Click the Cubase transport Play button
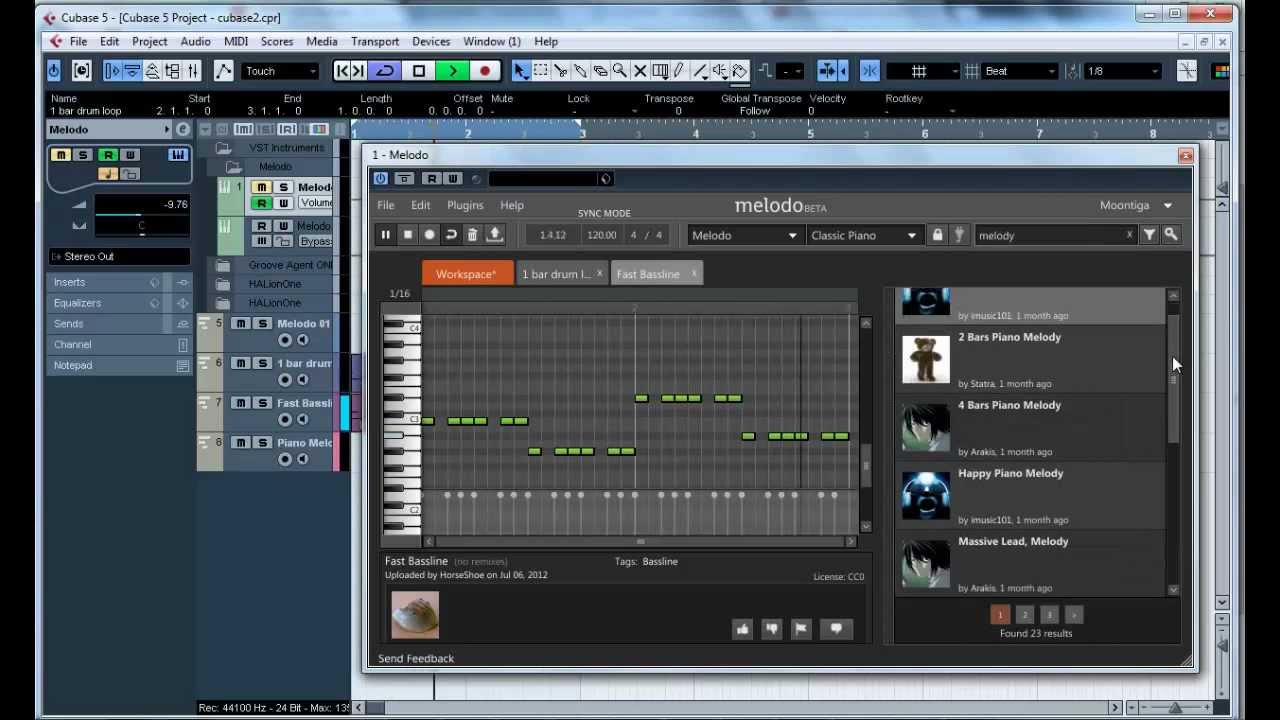The image size is (1280, 720). coord(452,71)
